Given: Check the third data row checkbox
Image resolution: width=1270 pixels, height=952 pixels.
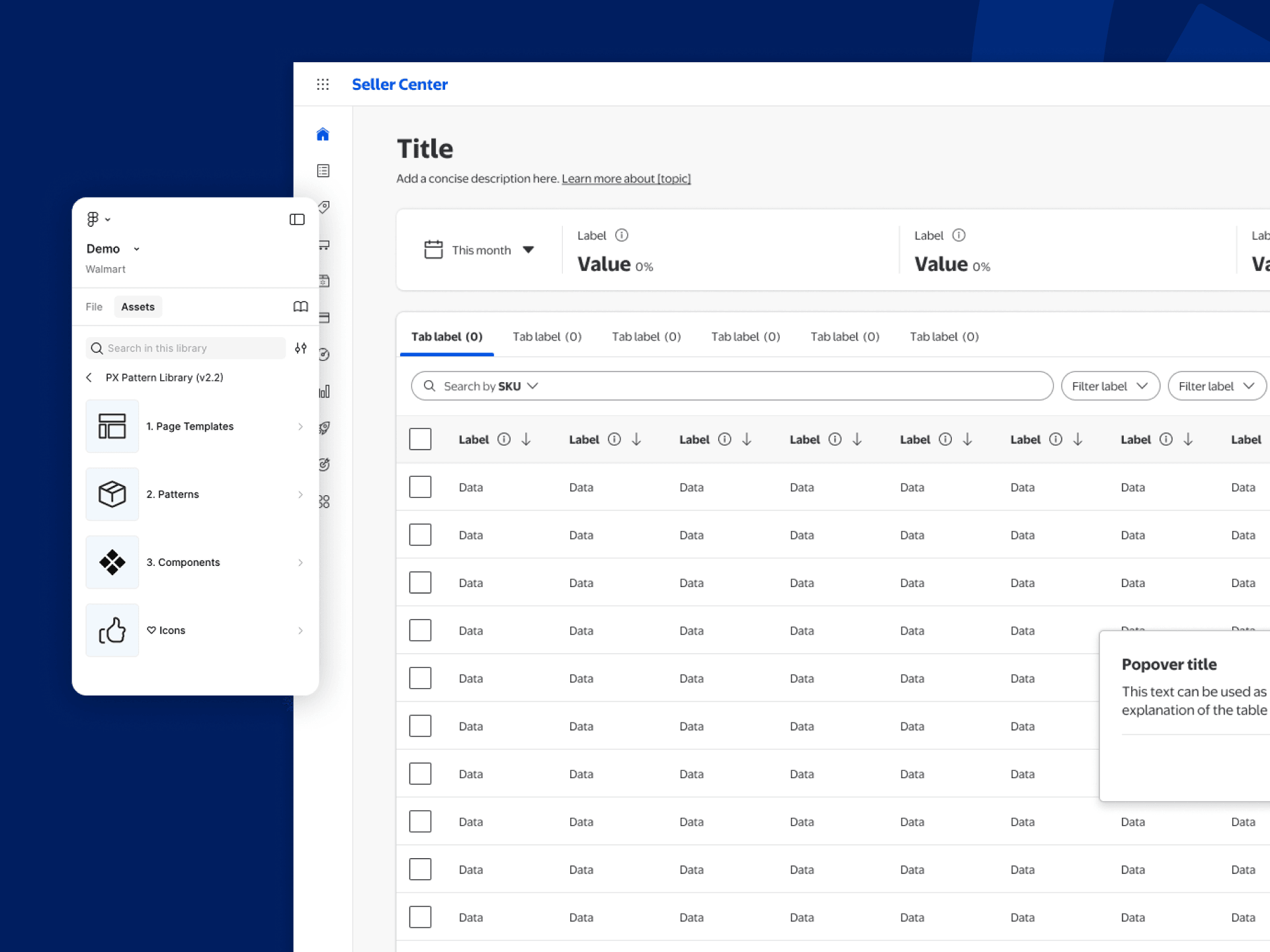Looking at the screenshot, I should [x=420, y=582].
